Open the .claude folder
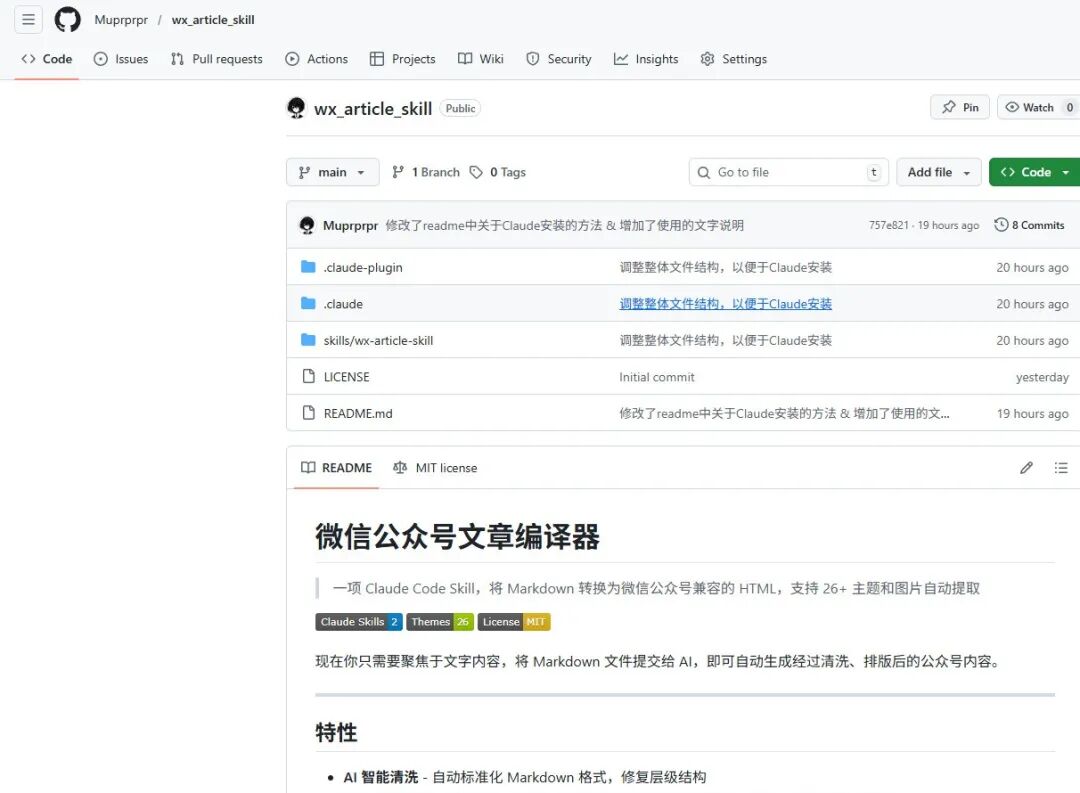 point(343,304)
